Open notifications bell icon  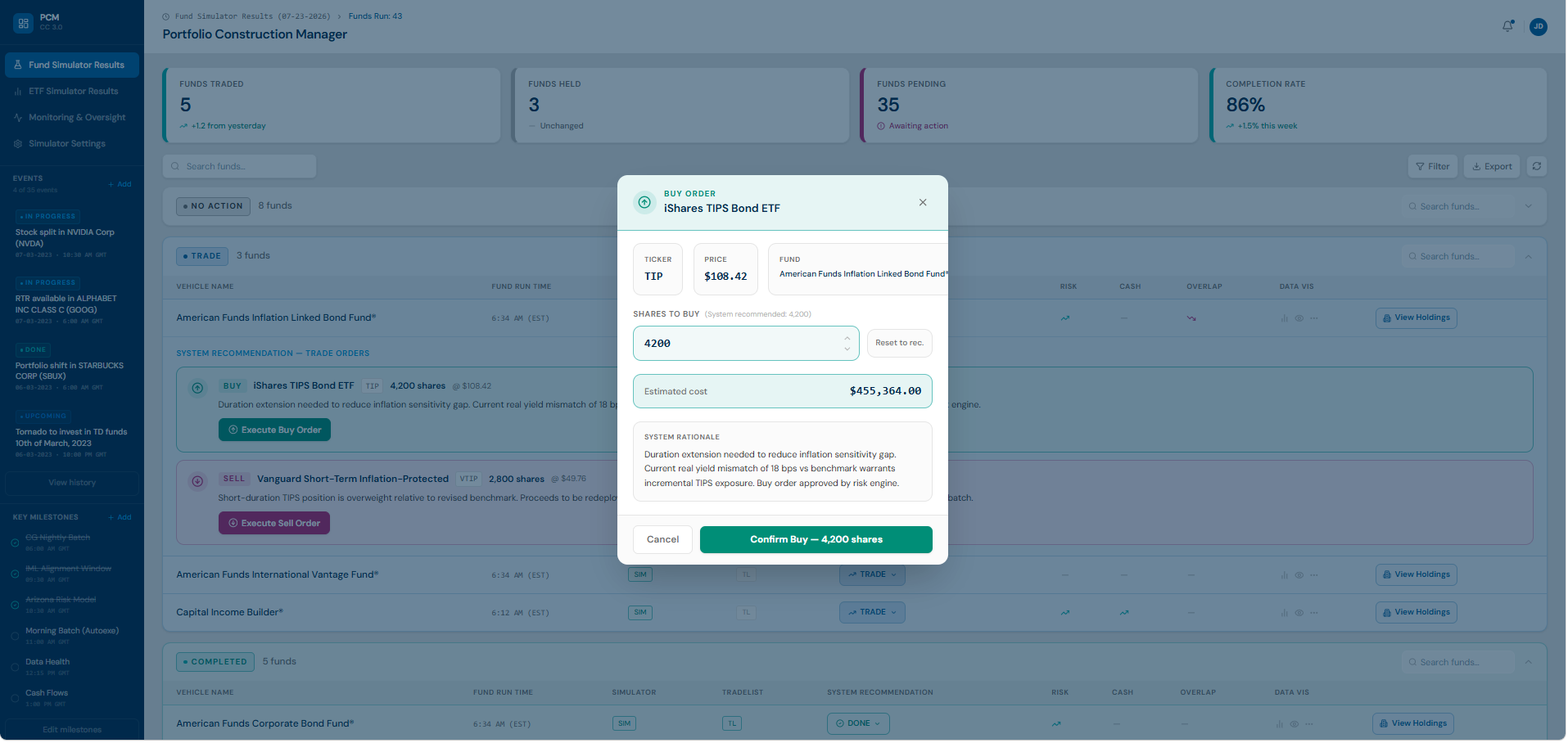pos(1507,26)
